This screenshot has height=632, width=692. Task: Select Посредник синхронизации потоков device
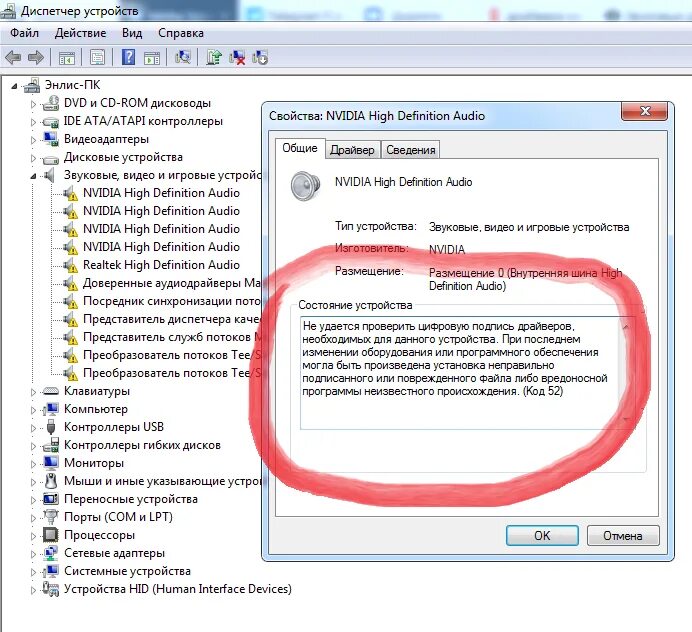(x=171, y=301)
